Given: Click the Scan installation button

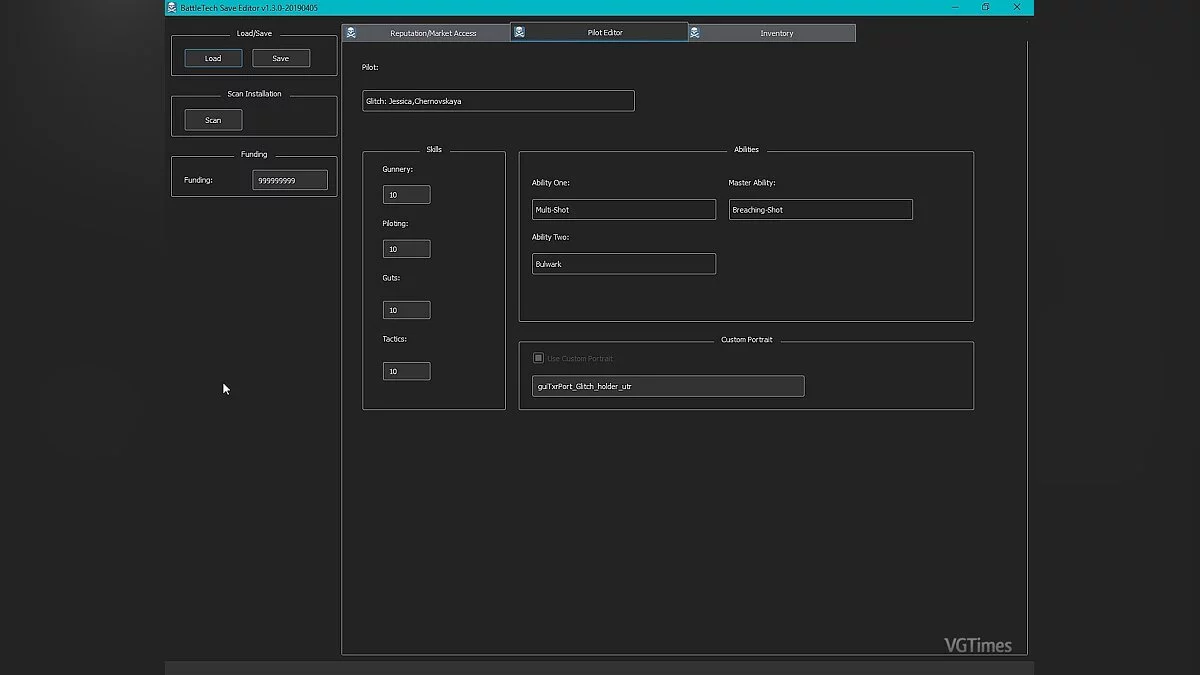Looking at the screenshot, I should pos(213,120).
